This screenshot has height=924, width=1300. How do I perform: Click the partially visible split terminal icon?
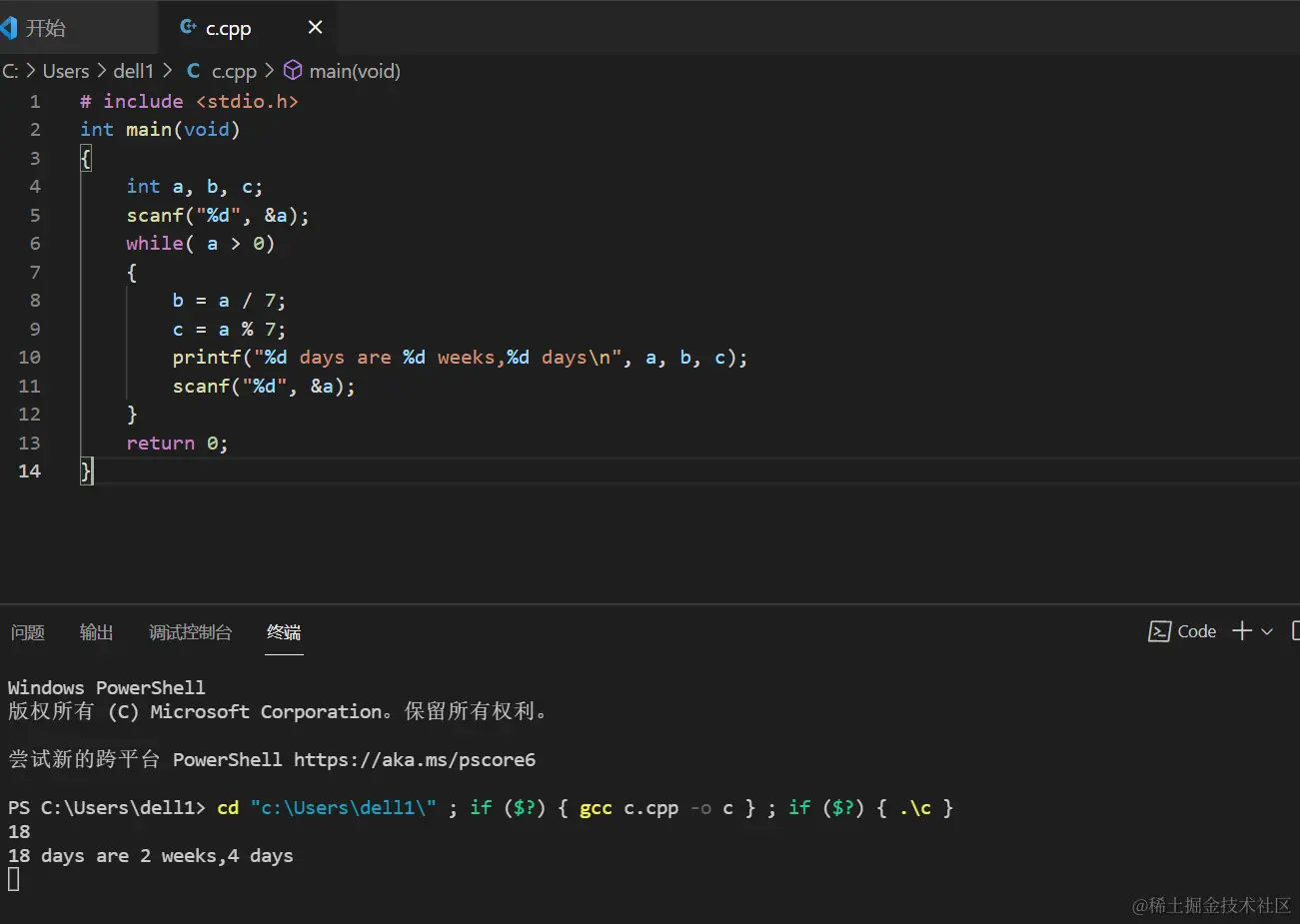[x=1295, y=630]
